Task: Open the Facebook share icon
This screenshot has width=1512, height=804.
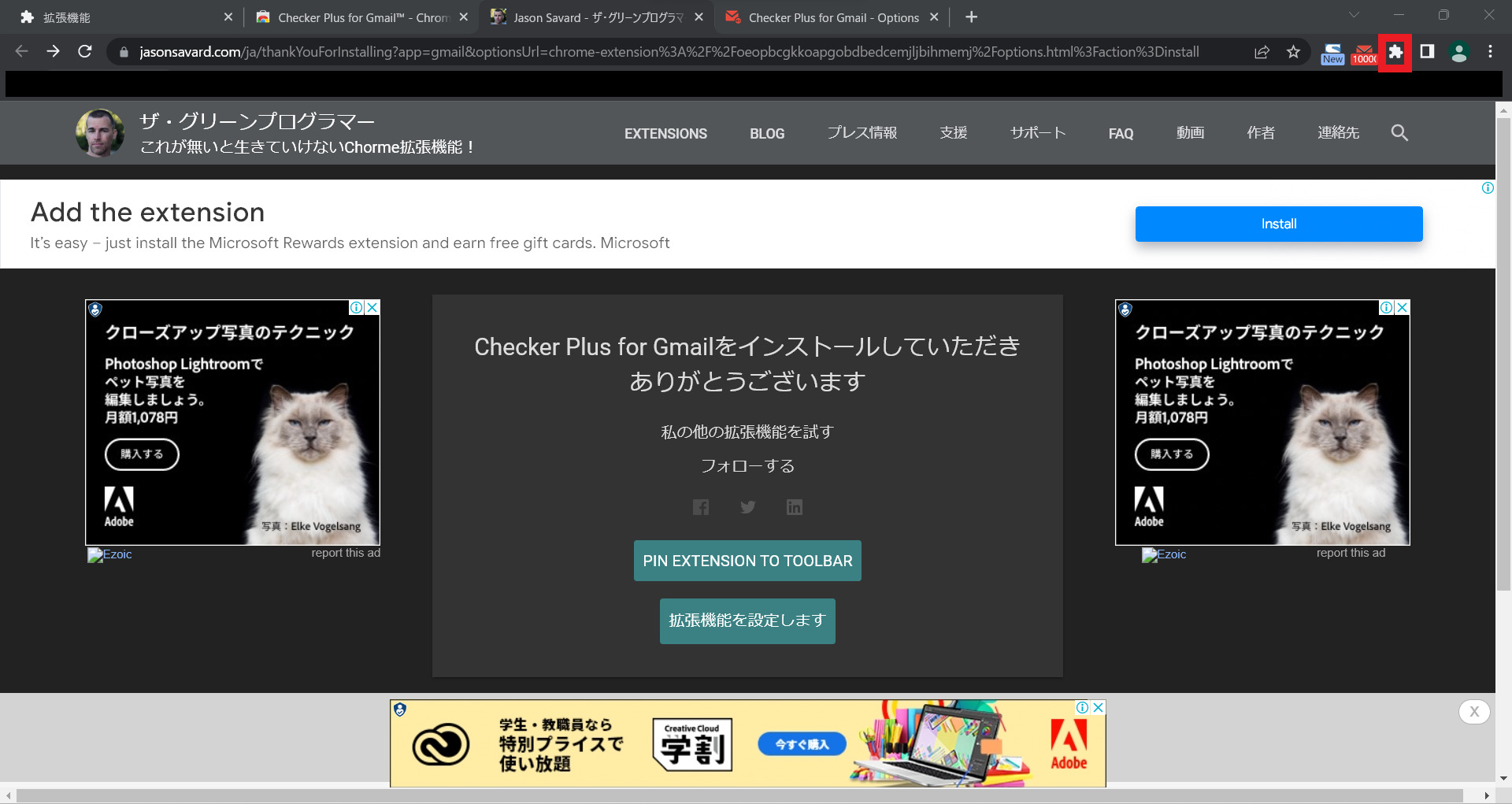Action: 701,507
